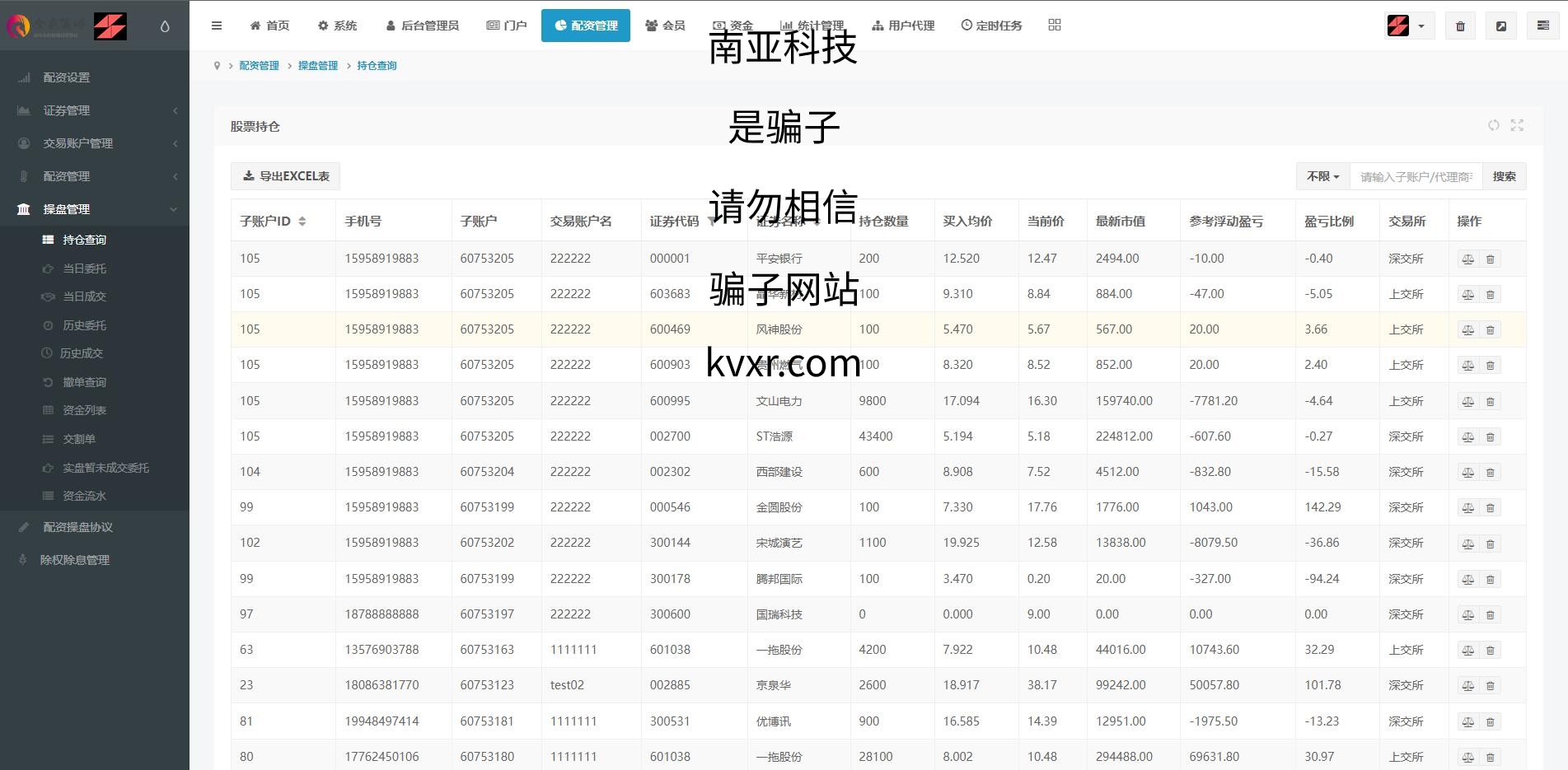
Task: Click the 搜索 search button
Action: coord(1504,176)
